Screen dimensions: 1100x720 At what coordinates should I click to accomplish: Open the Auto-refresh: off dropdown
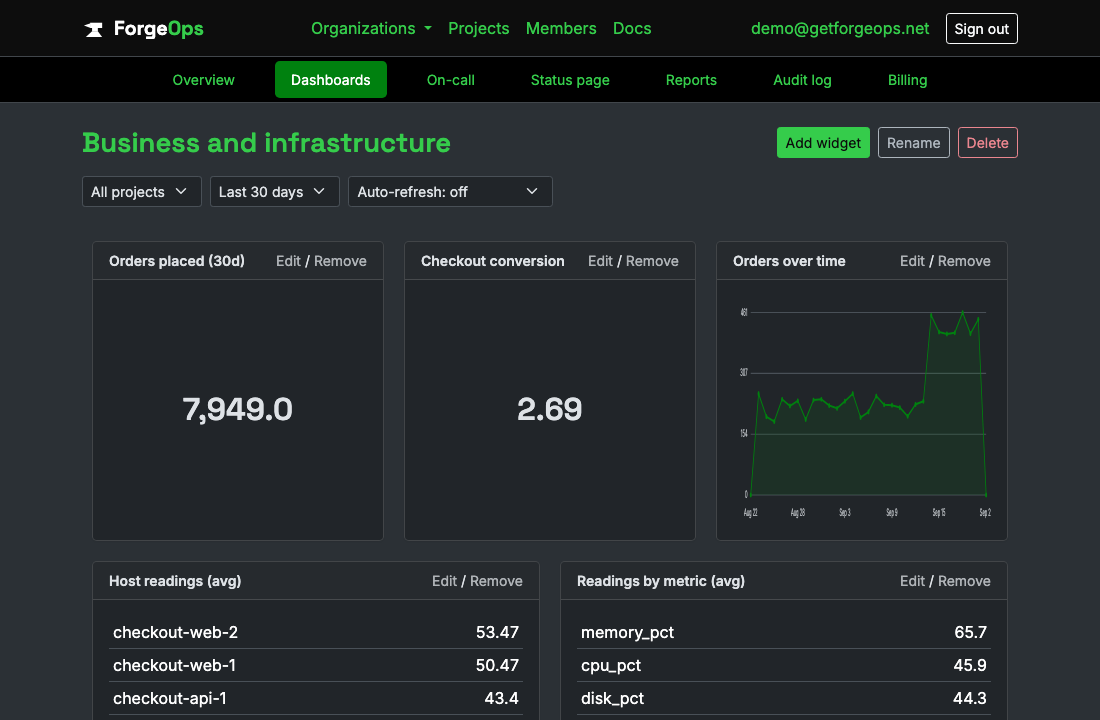[450, 192]
